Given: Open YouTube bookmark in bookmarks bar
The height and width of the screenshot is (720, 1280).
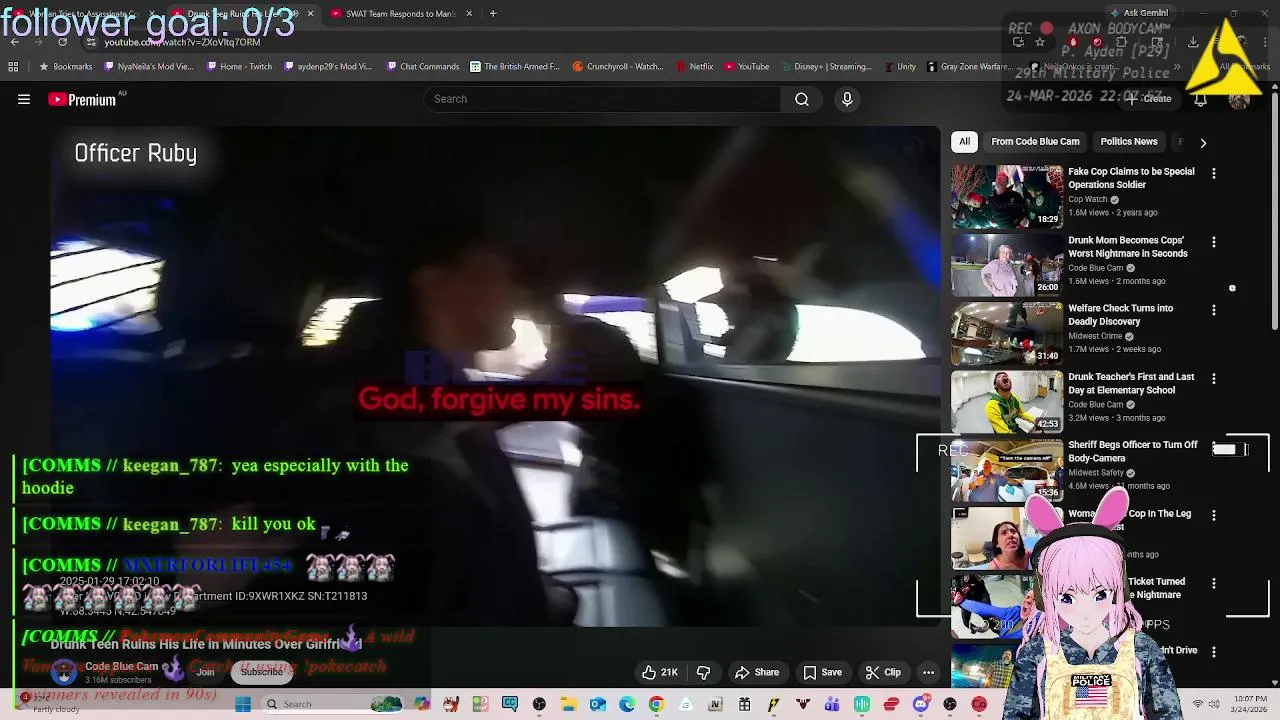Looking at the screenshot, I should tap(746, 67).
